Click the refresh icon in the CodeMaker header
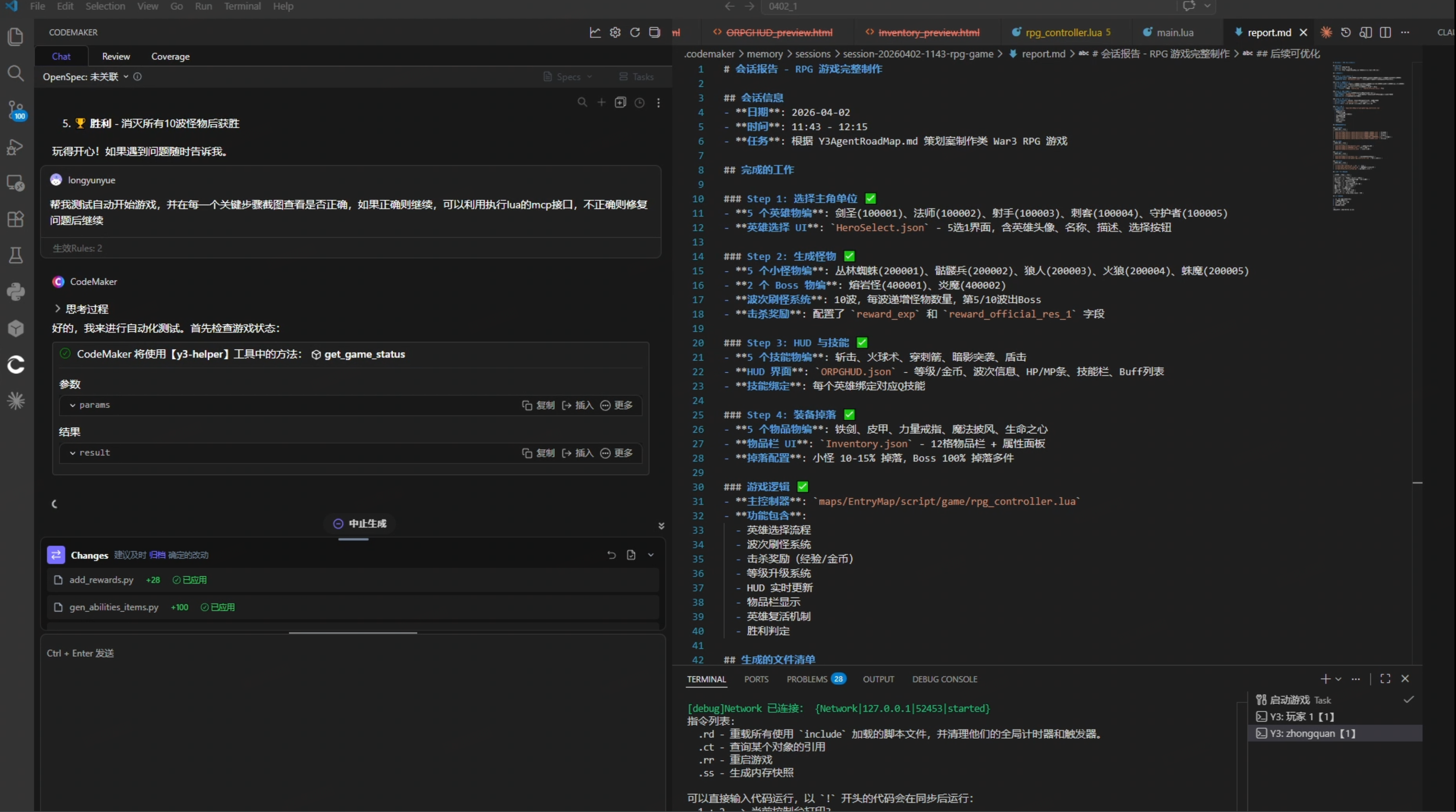The image size is (1456, 812). click(635, 32)
